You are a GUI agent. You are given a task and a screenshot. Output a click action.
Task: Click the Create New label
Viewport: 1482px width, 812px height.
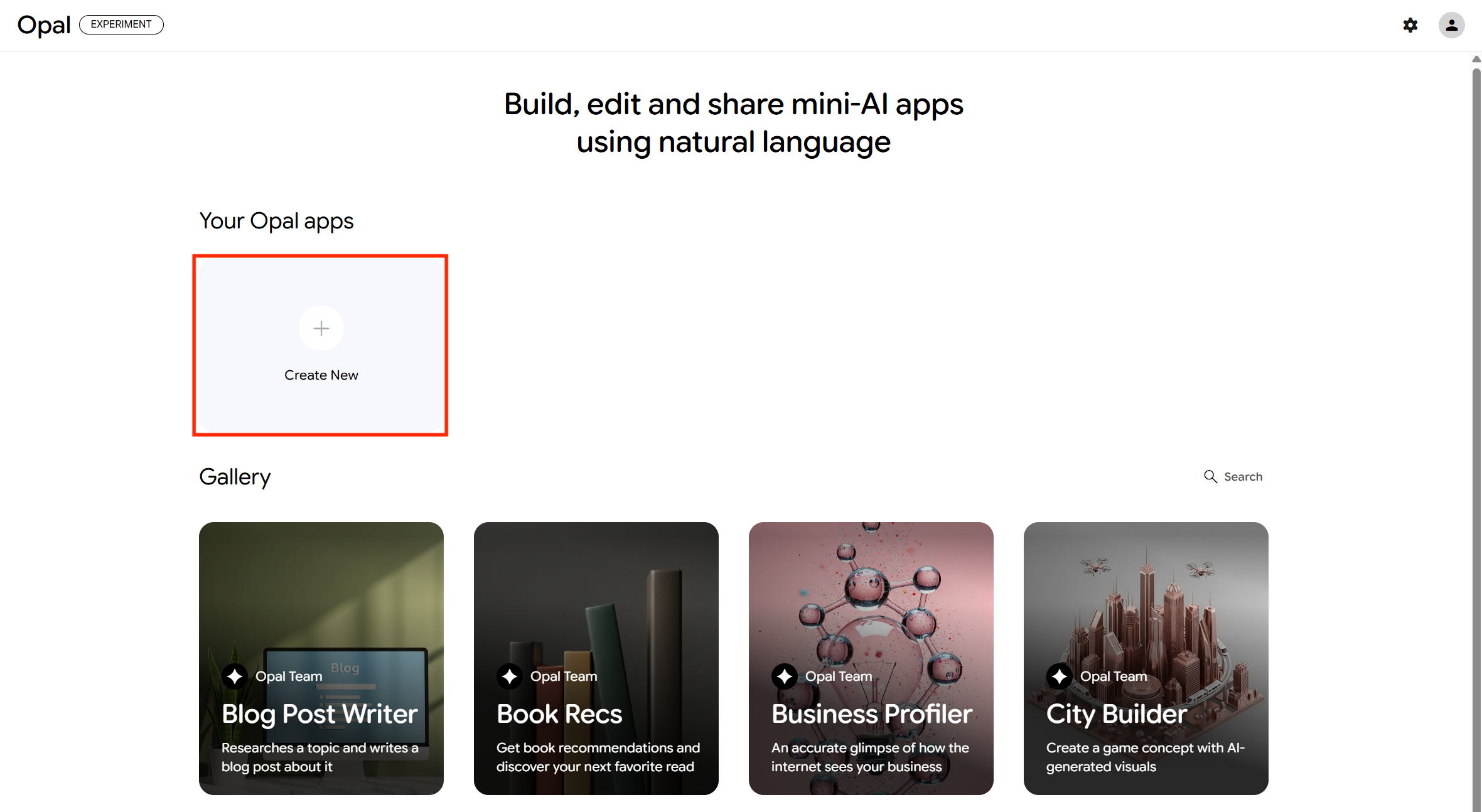pyautogui.click(x=321, y=375)
